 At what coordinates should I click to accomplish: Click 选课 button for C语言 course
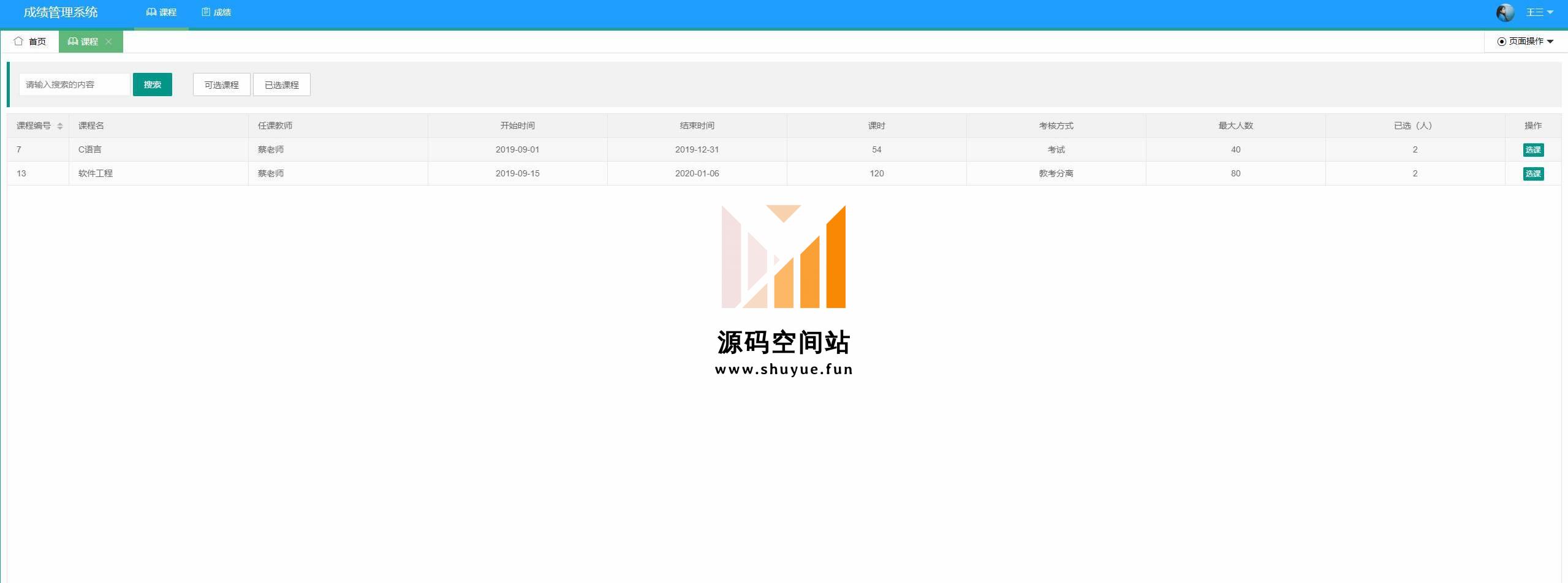tap(1533, 150)
